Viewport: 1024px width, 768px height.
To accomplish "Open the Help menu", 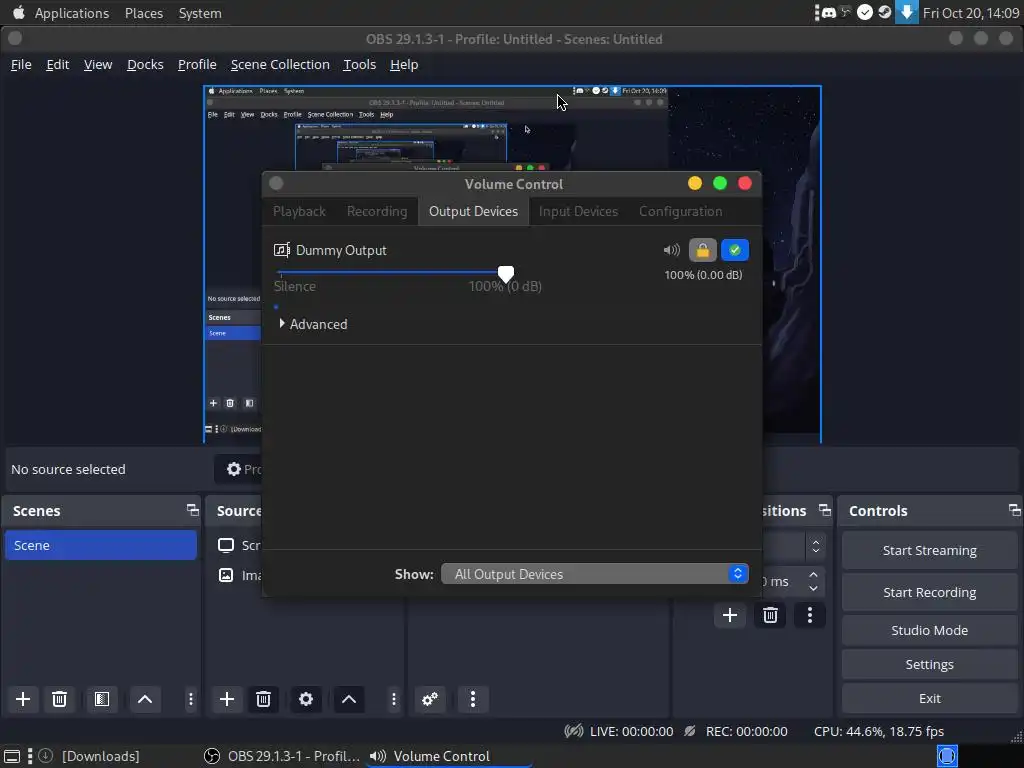I will point(404,65).
